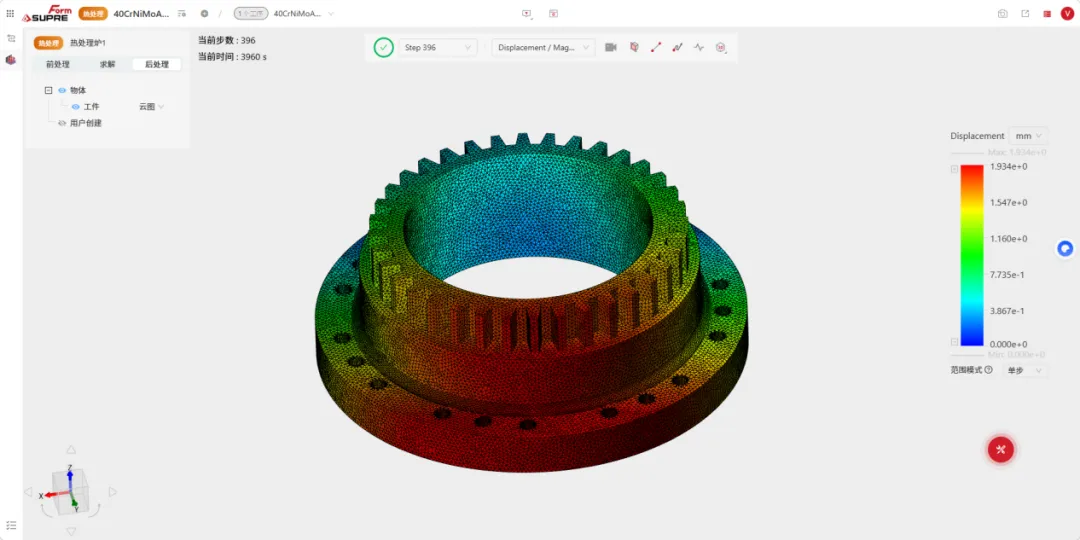This screenshot has width=1080, height=540.
Task: Toggle the legend min lock box at bottom
Action: click(955, 342)
